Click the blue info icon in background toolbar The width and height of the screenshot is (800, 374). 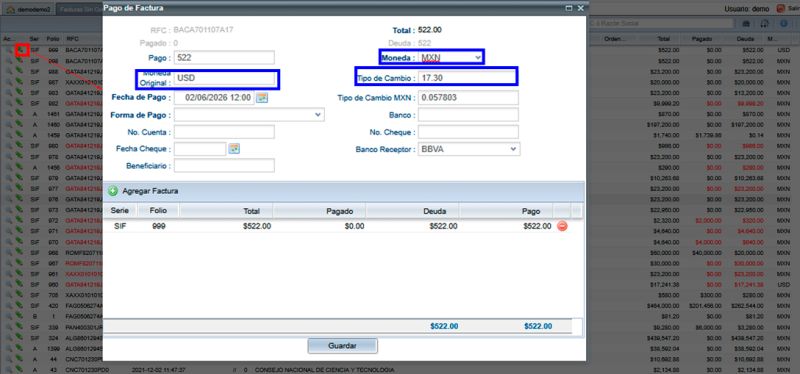click(783, 23)
